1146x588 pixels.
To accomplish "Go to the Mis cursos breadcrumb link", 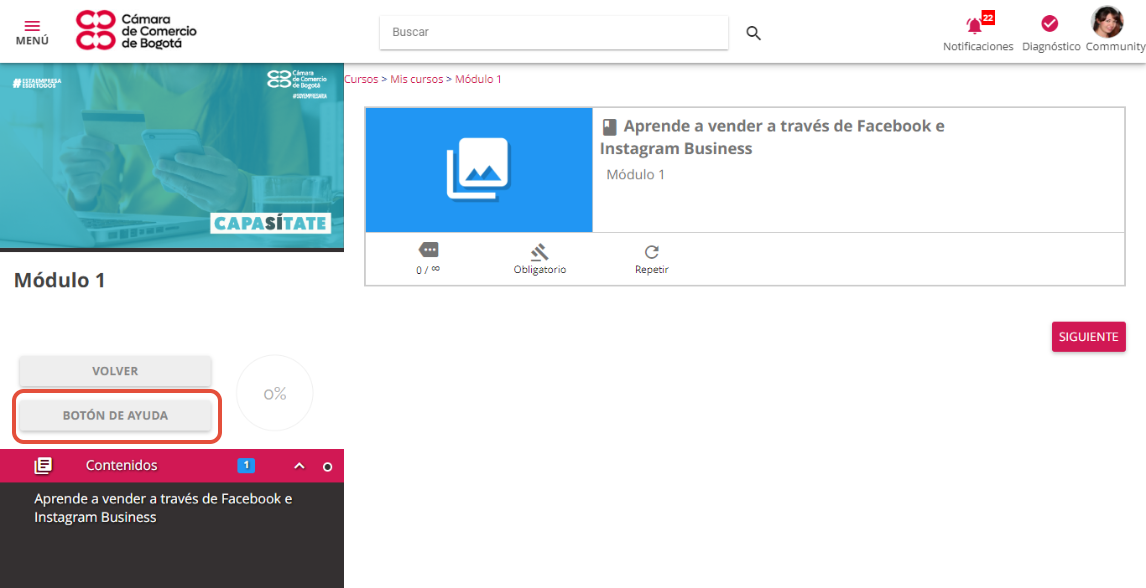I will [x=417, y=79].
